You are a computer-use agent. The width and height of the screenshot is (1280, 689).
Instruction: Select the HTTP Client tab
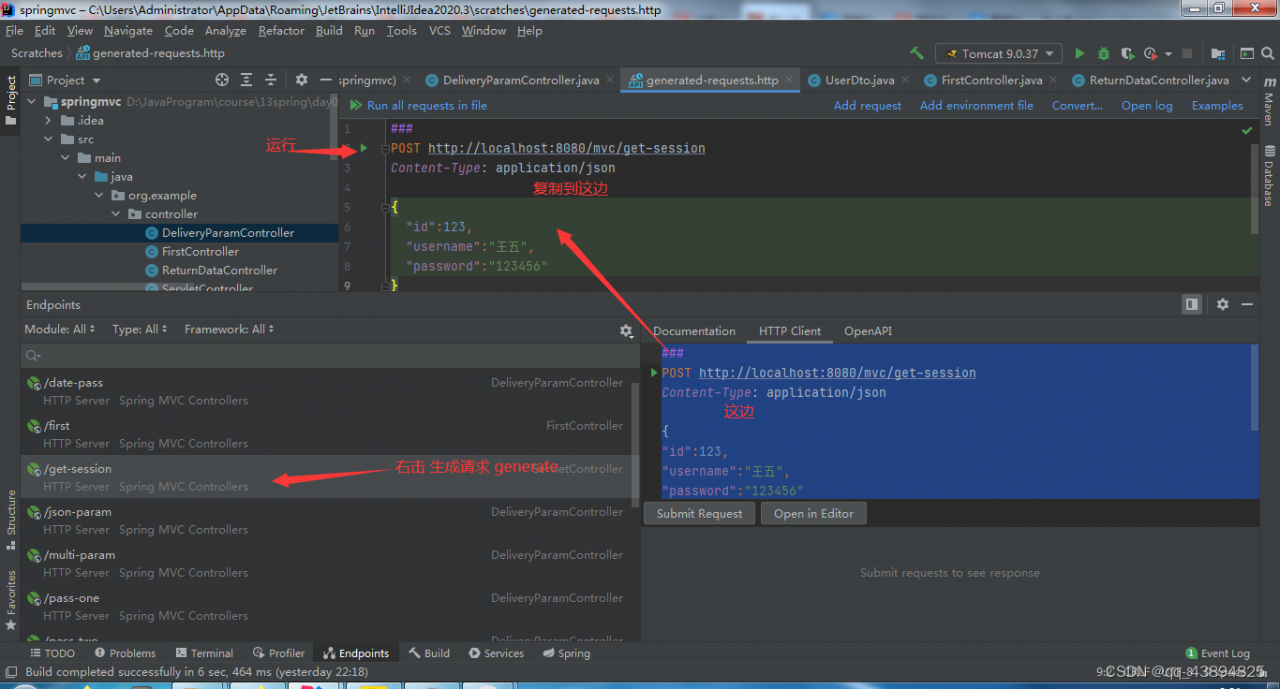(790, 331)
